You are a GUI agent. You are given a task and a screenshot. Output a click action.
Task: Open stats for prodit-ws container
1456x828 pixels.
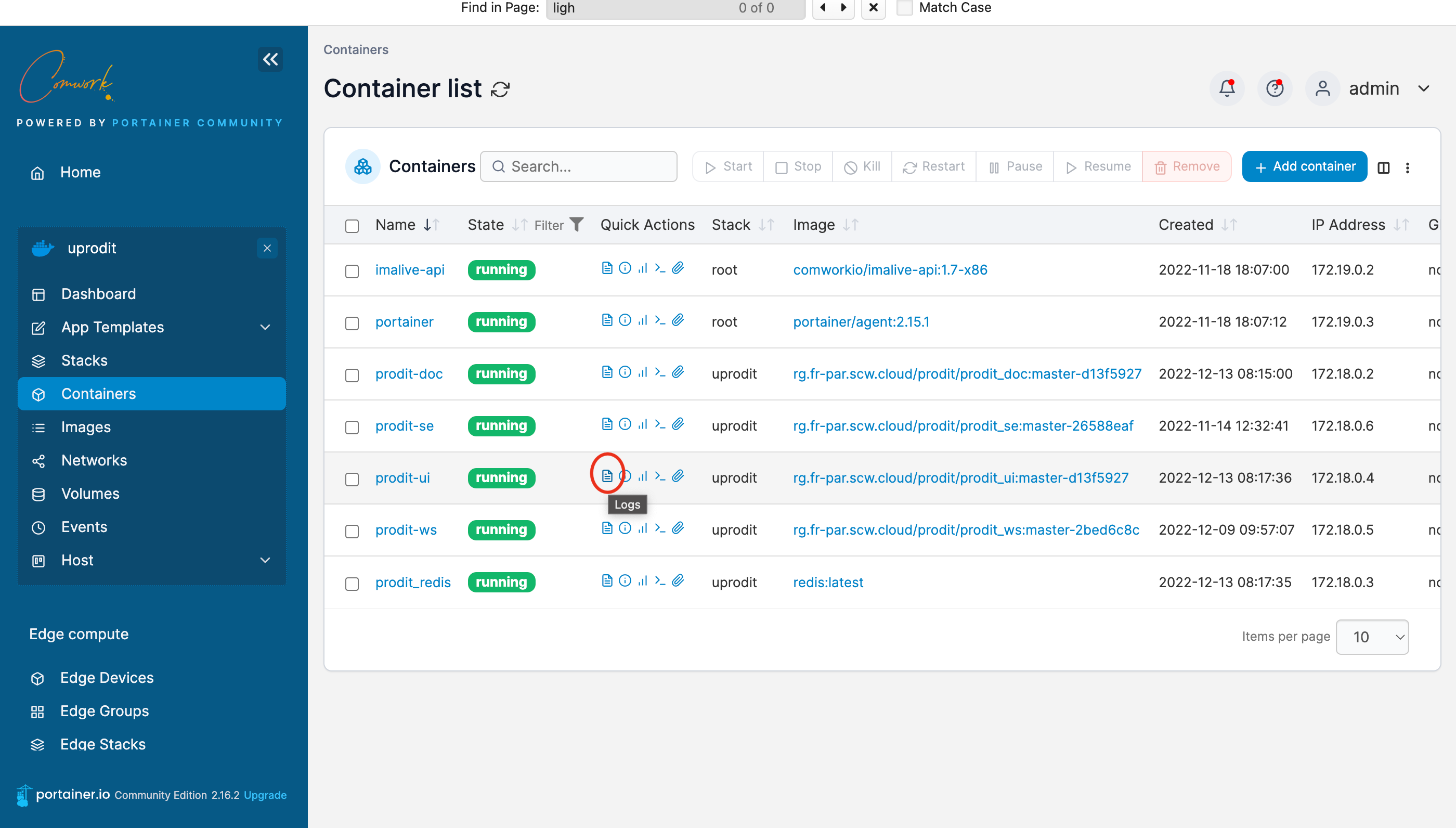pyautogui.click(x=642, y=528)
